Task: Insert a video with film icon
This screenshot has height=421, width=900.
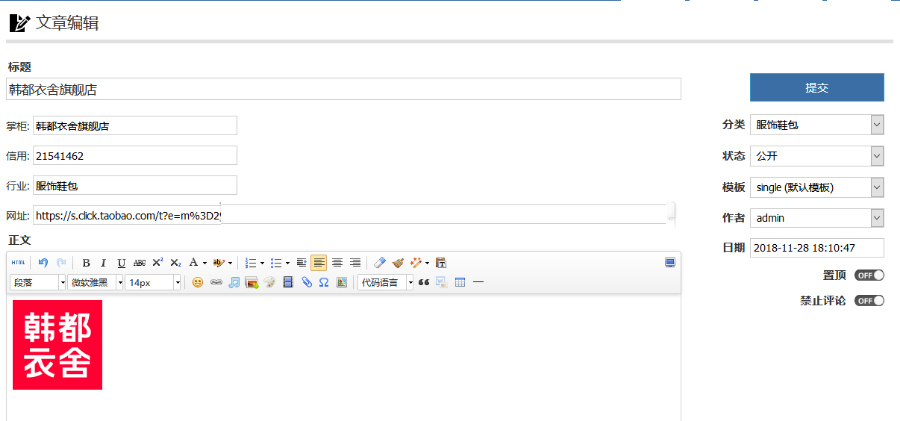Action: pos(288,283)
